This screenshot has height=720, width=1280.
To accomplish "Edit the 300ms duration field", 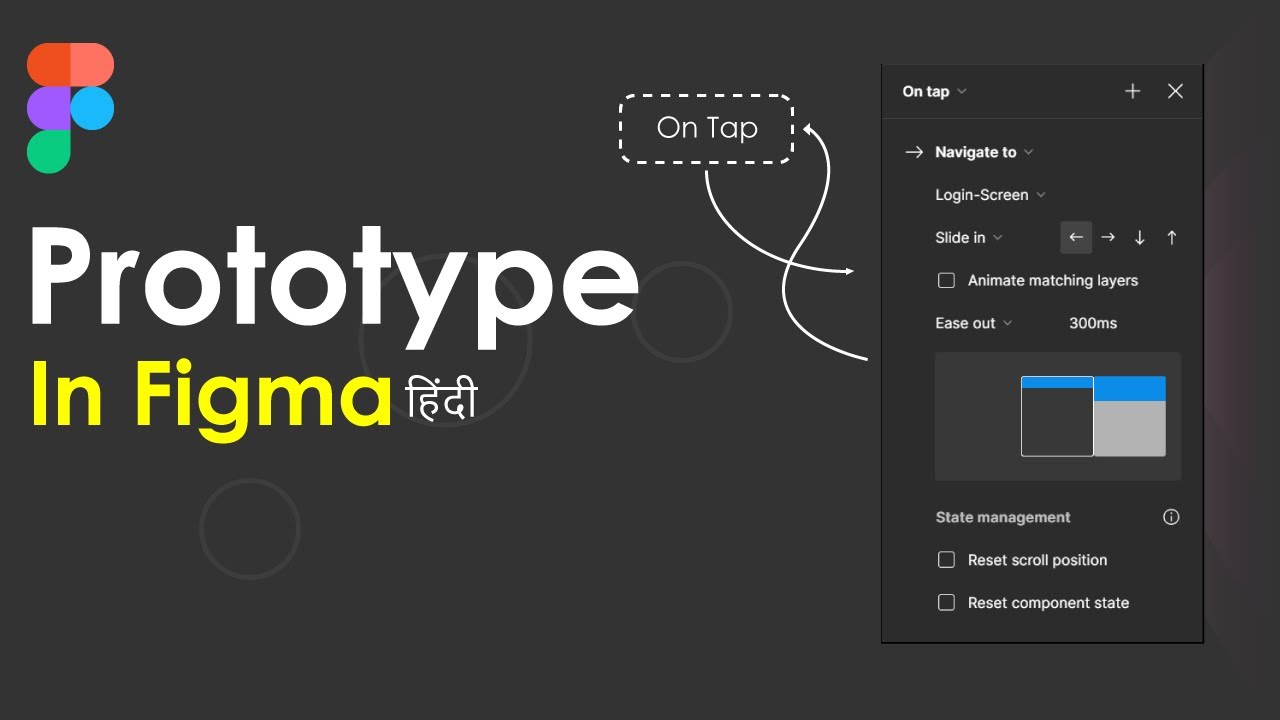I will click(1093, 323).
